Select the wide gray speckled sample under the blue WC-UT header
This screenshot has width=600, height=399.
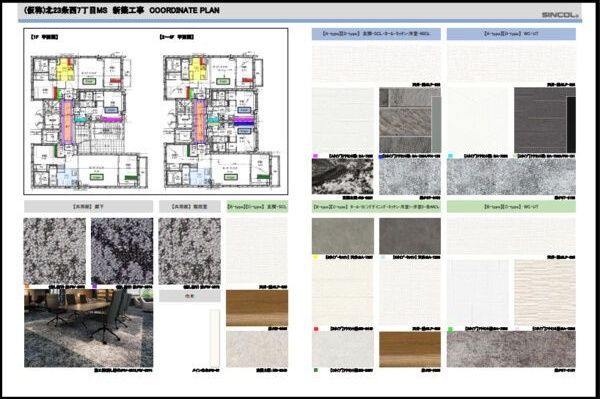(x=511, y=176)
